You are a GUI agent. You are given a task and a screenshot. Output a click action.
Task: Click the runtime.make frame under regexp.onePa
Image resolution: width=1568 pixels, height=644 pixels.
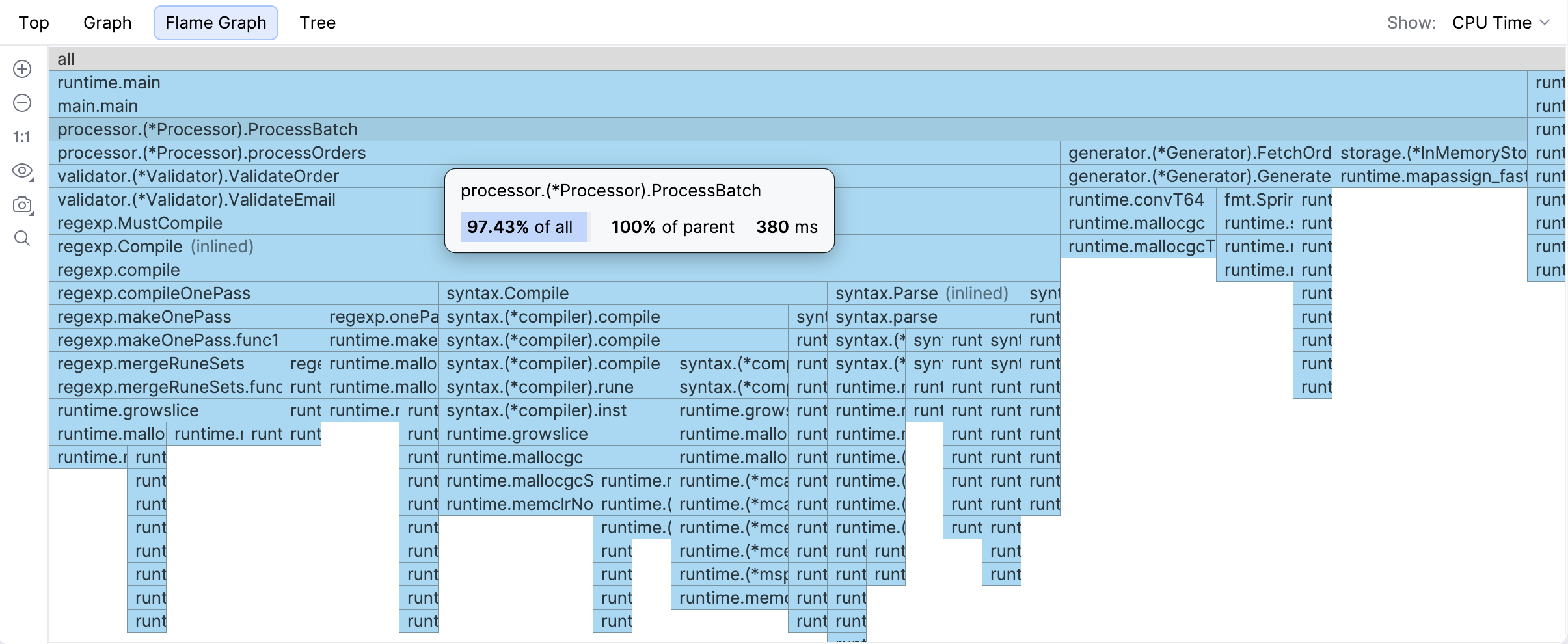point(380,340)
